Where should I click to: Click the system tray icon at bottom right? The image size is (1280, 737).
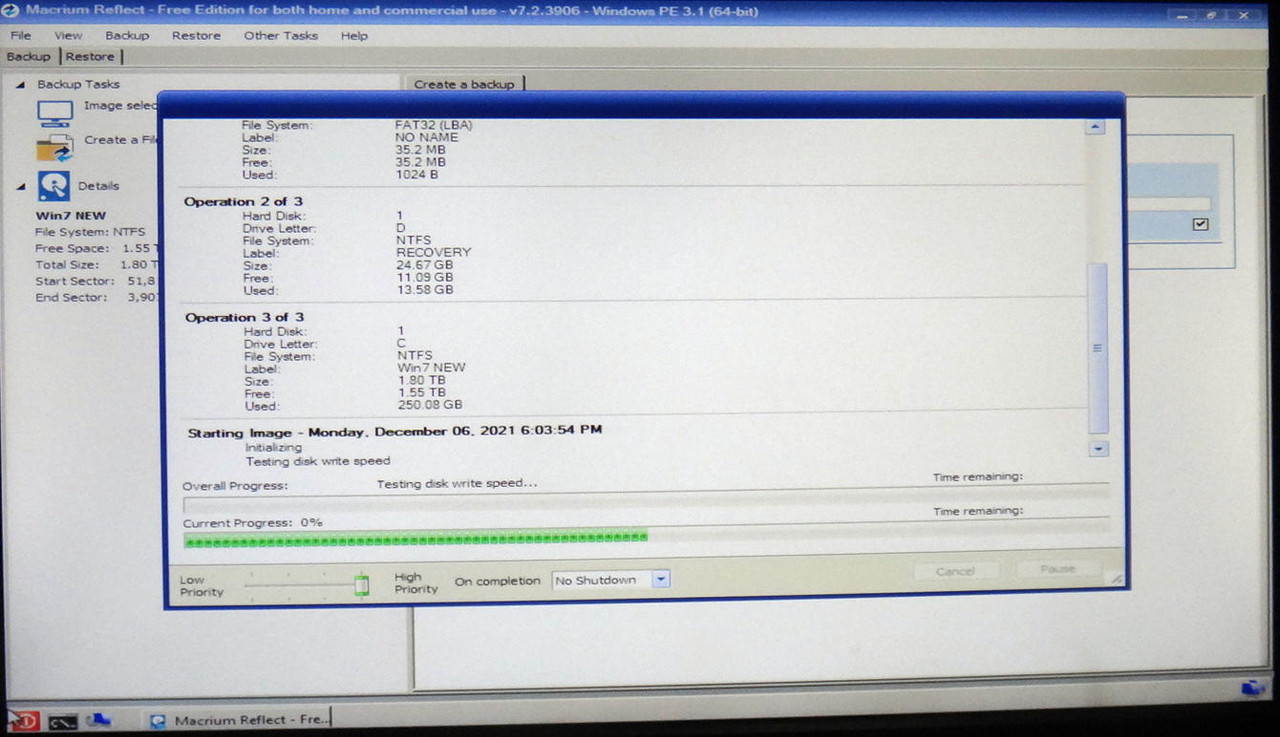coord(1253,688)
